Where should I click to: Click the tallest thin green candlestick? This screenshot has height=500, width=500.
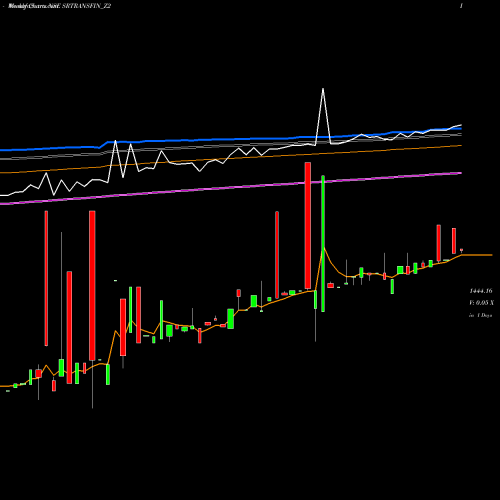point(323,244)
